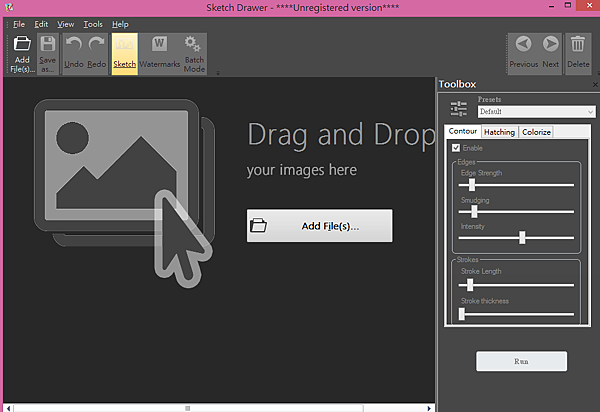
Task: Click the Add File(s) toolbar icon
Action: click(x=22, y=47)
